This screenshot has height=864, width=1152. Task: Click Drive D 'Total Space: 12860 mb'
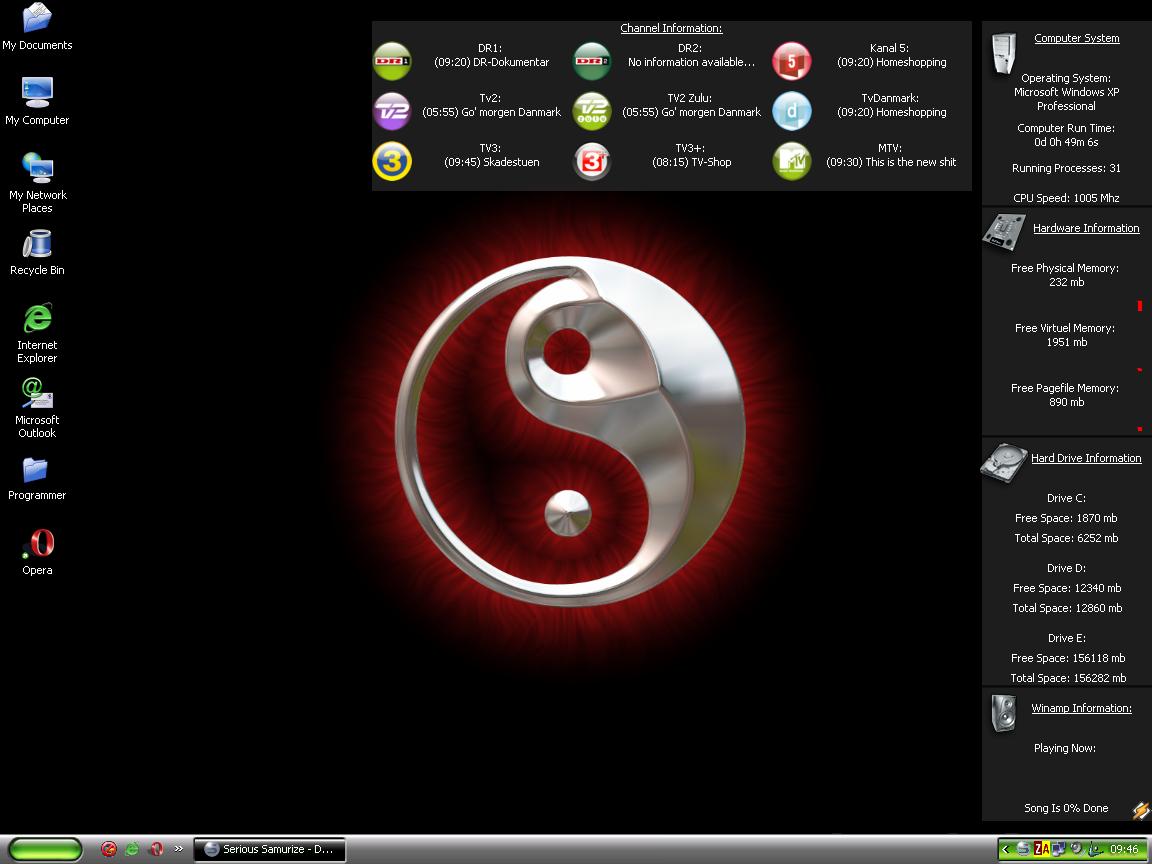[x=1067, y=608]
